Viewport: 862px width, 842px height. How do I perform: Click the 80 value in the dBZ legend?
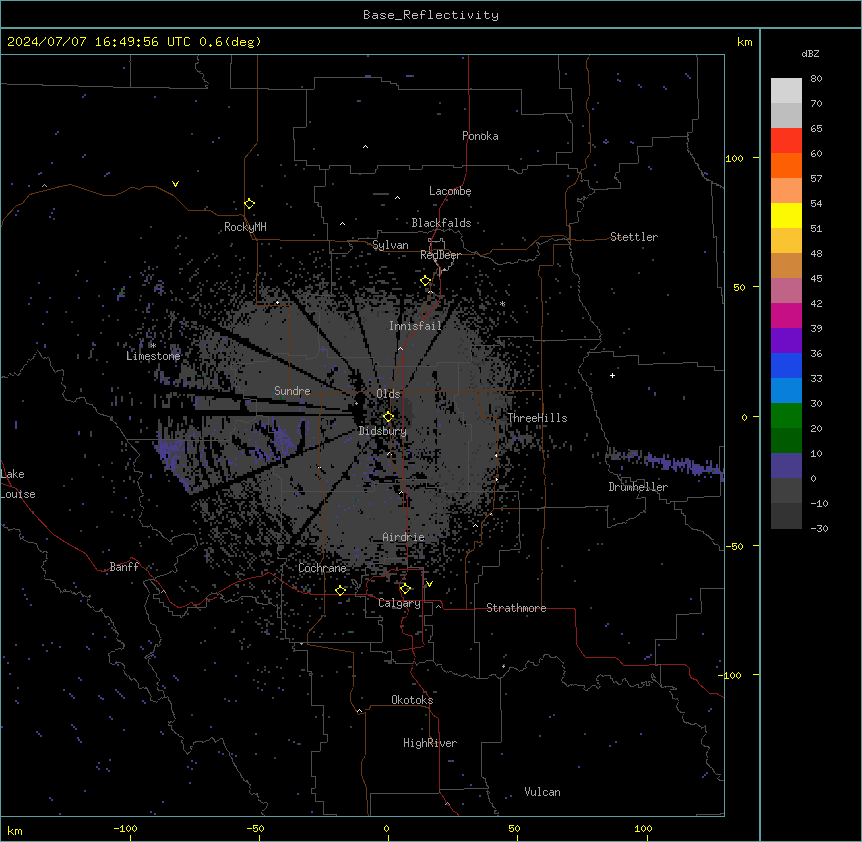816,79
